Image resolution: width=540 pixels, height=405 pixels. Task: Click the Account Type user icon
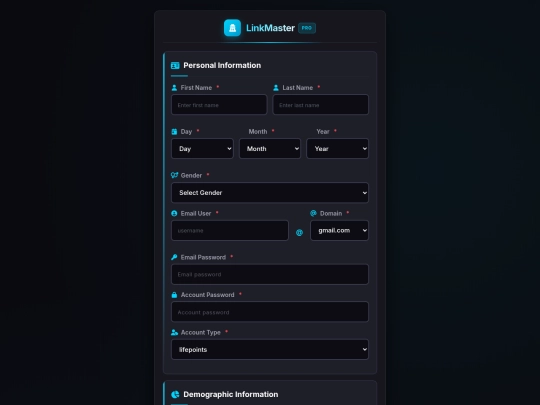point(175,332)
